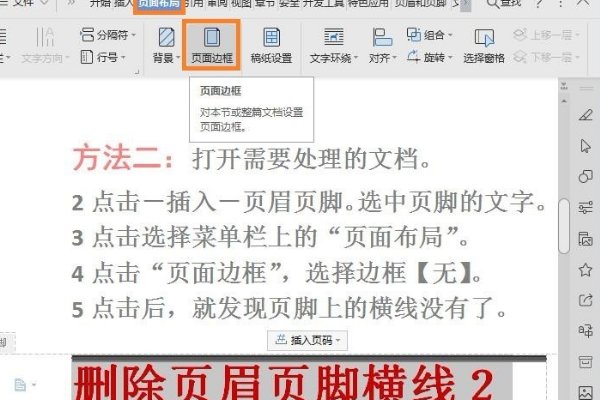Switch to the 章节 sections tab

pos(265,3)
